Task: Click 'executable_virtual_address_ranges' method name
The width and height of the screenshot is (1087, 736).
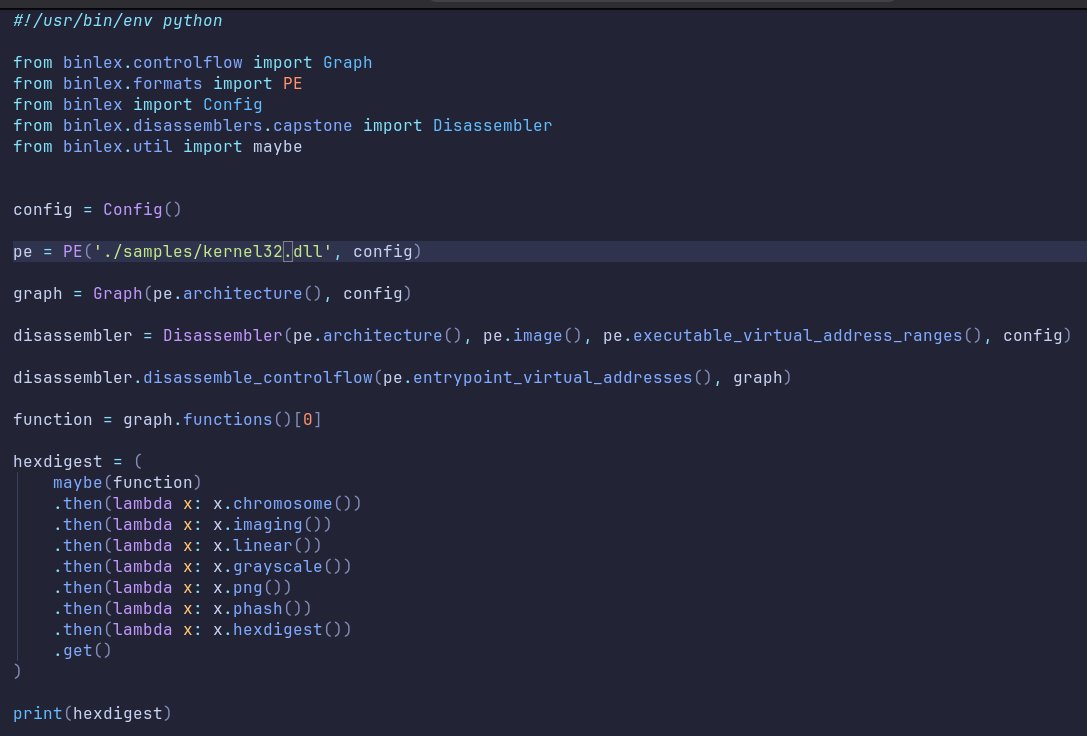Action: click(798, 335)
